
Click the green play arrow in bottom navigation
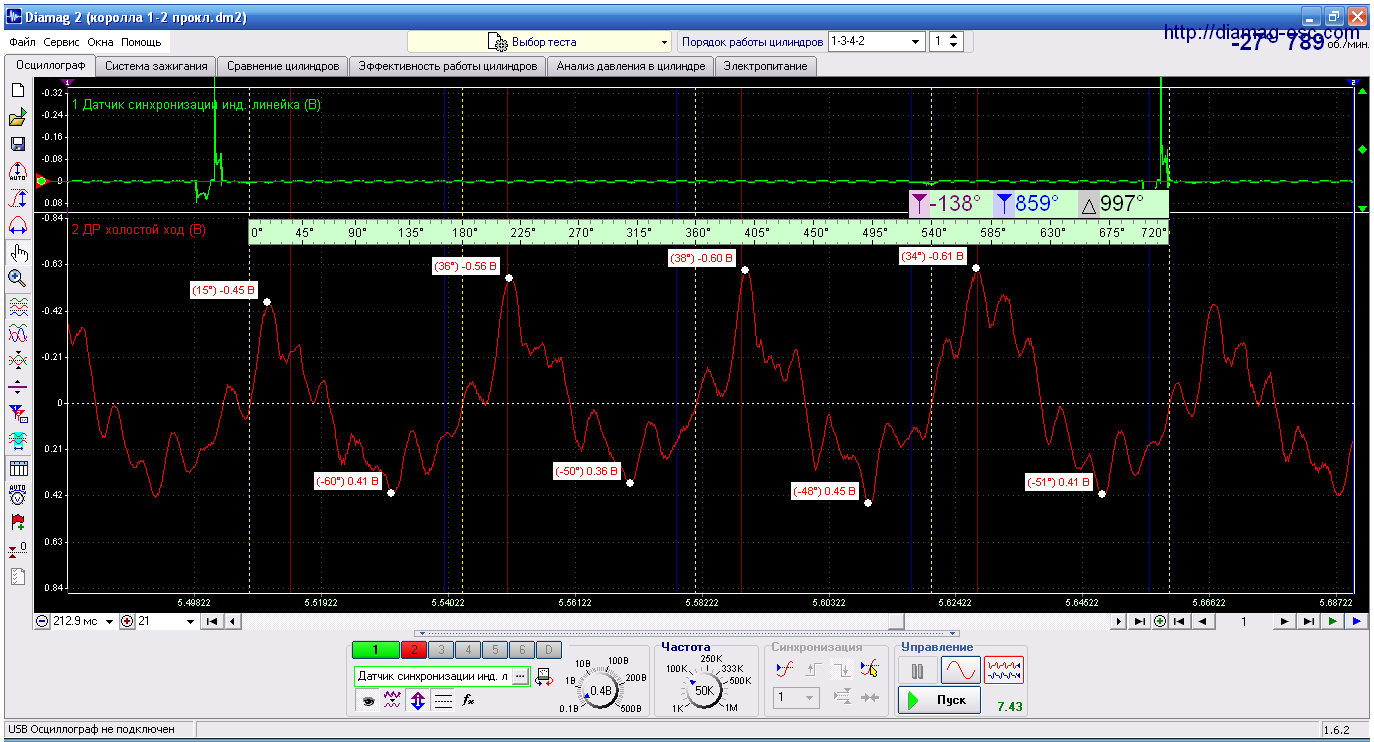click(1333, 621)
